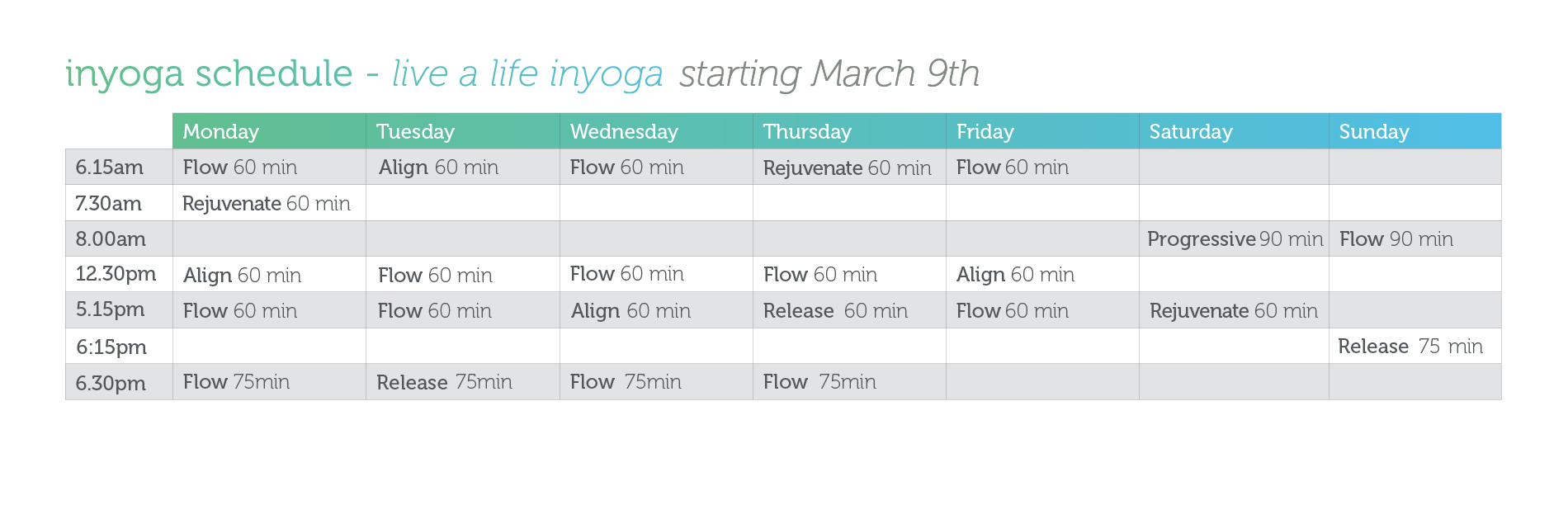Select Saturday 5.15pm Rejuvenate 60 min
The width and height of the screenshot is (1568, 505).
1234,311
